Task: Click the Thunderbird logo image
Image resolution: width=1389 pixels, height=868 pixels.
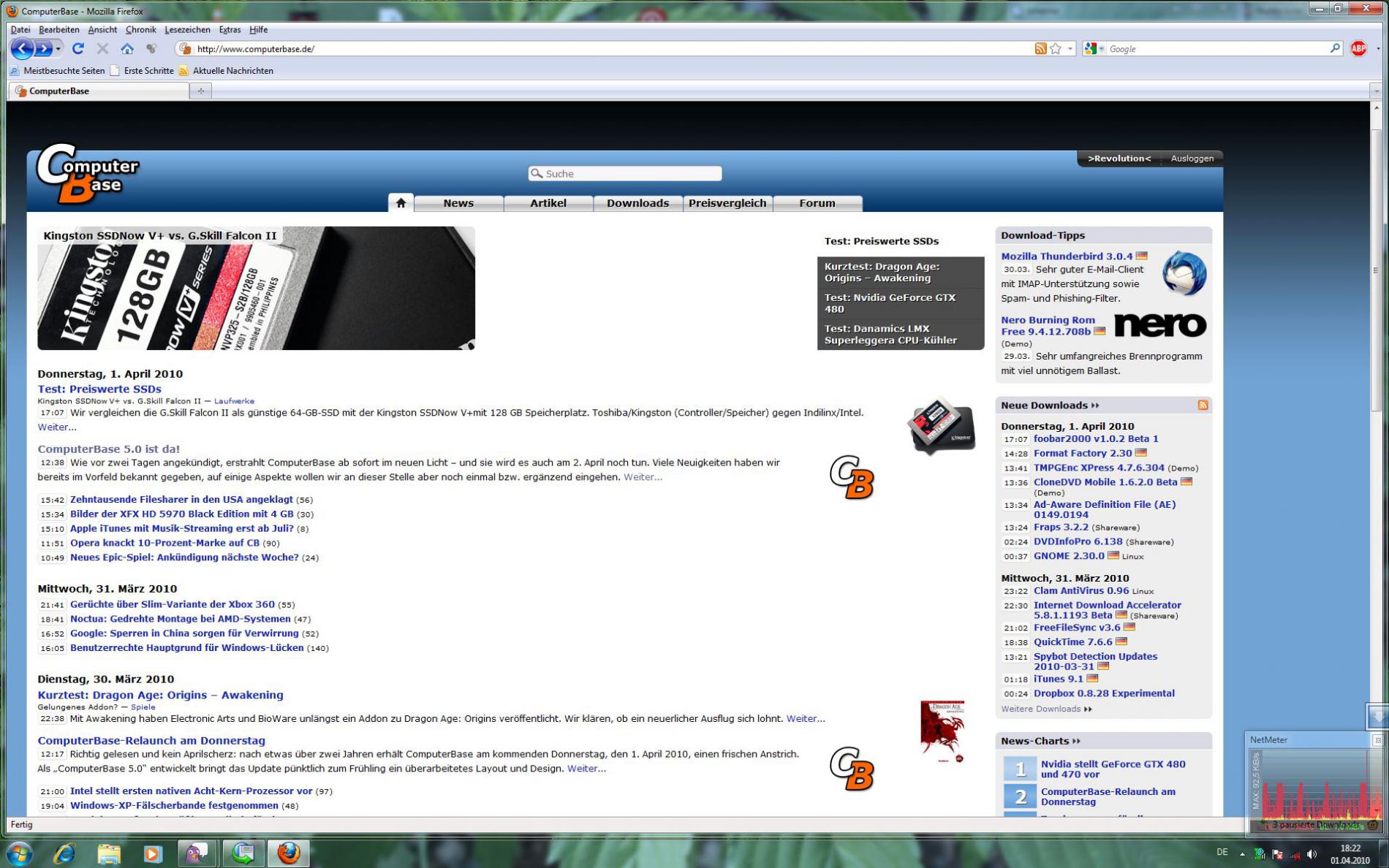Action: pyautogui.click(x=1184, y=273)
